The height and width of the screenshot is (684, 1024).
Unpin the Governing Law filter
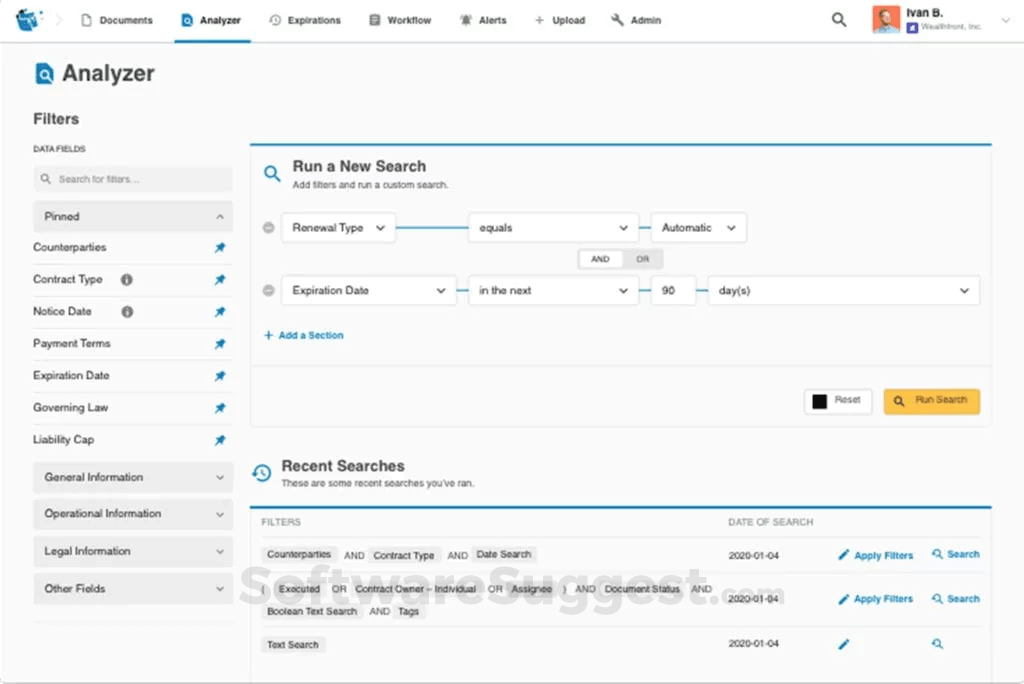[x=220, y=407]
